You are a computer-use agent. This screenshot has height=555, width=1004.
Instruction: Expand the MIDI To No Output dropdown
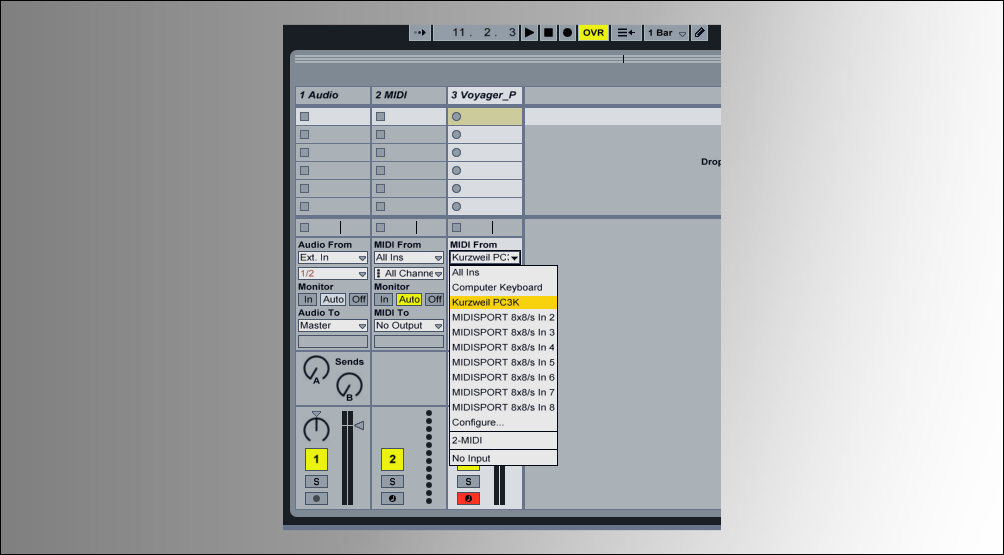(409, 326)
